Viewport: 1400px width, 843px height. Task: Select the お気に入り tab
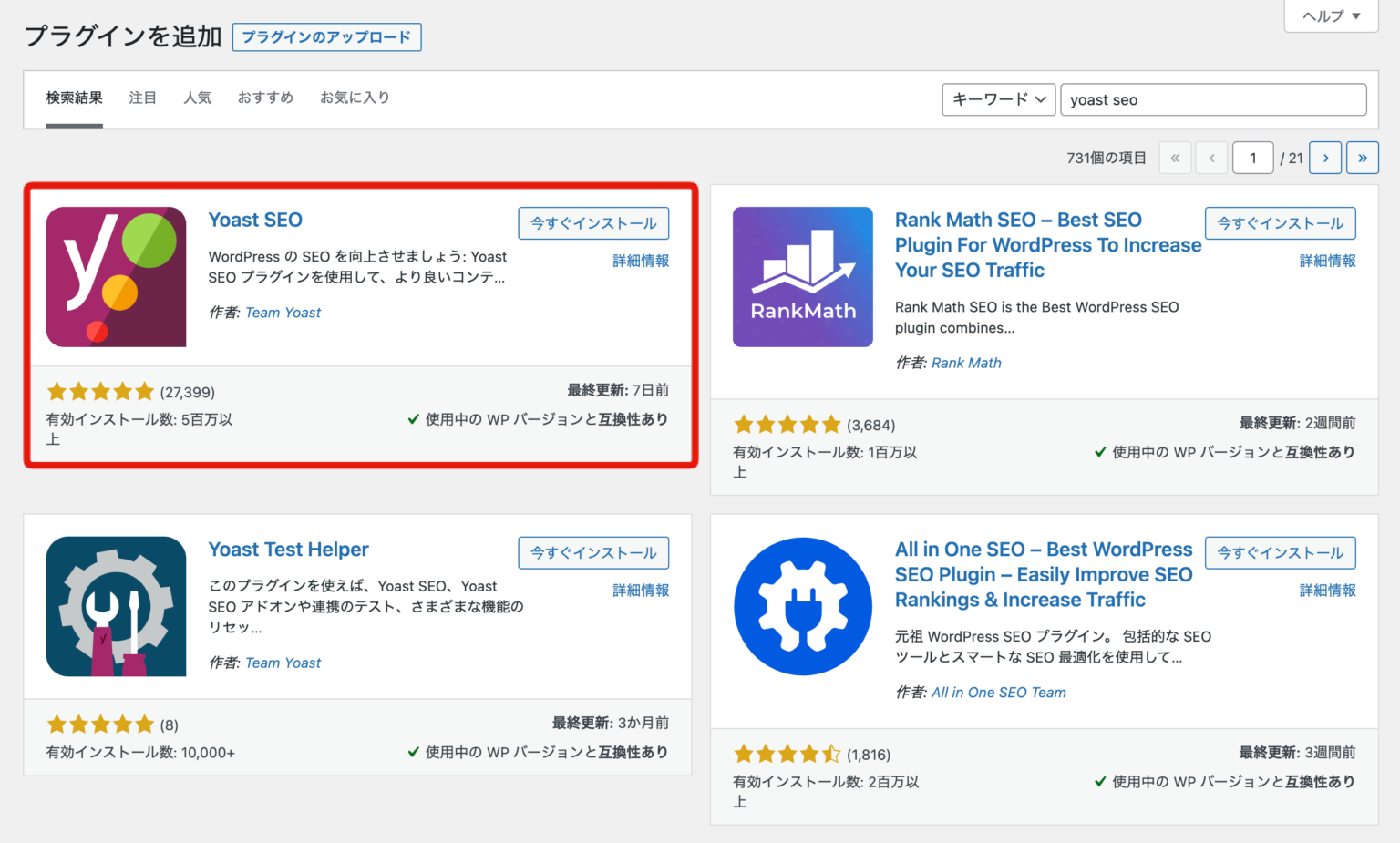click(355, 98)
